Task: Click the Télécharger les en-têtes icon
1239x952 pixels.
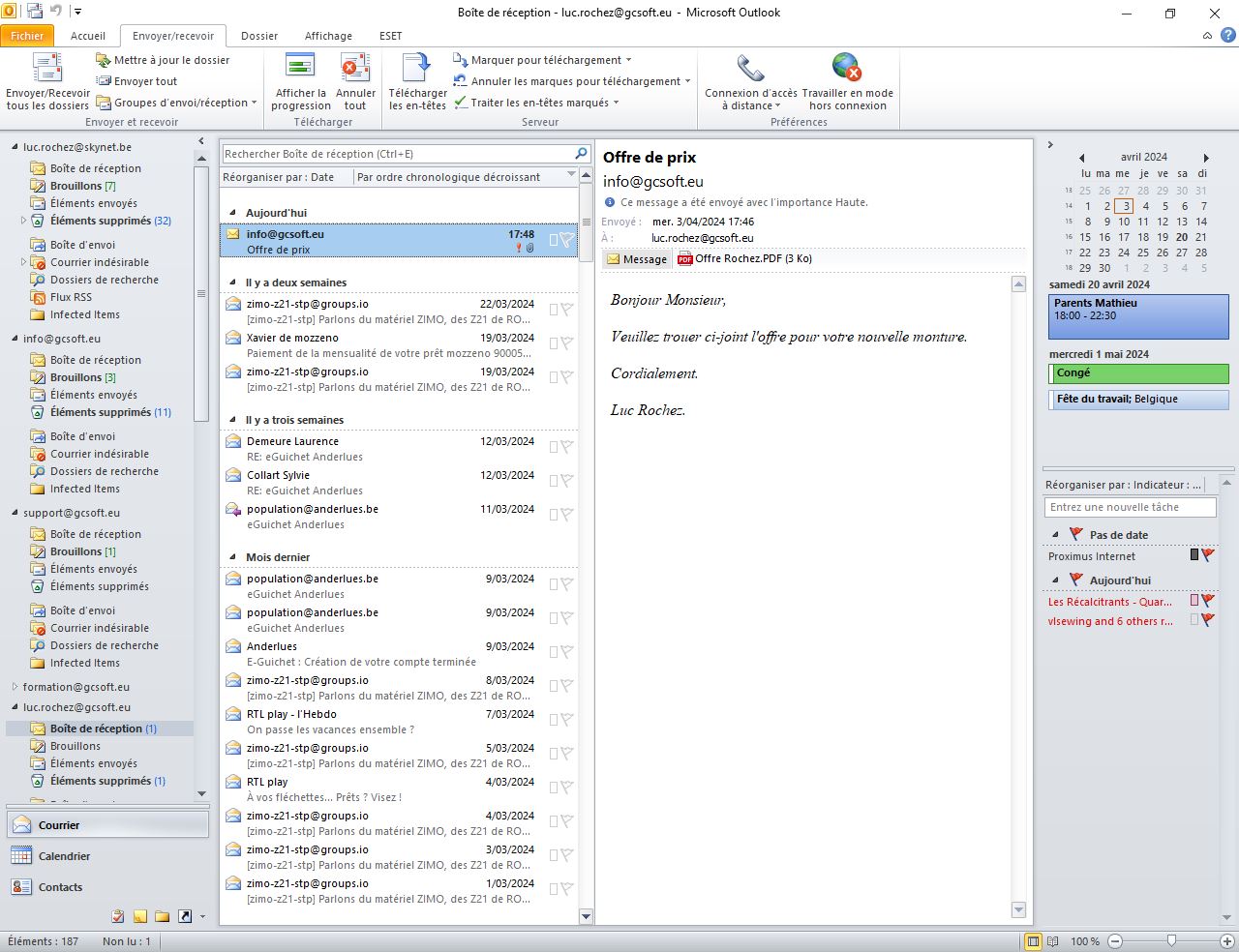Action: point(417,68)
